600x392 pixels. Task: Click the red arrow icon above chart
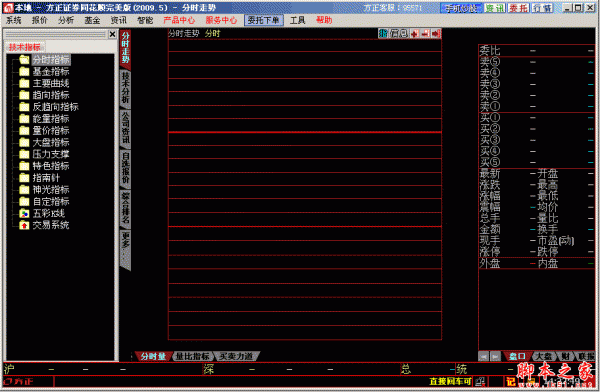(436, 34)
